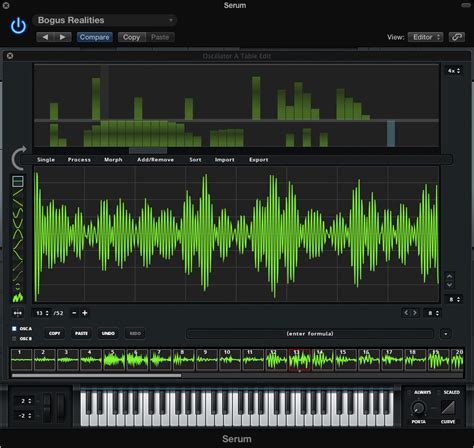Viewport: 474px width, 448px height.
Task: Select highlighted frame 13 thumbnail
Action: [x=299, y=360]
